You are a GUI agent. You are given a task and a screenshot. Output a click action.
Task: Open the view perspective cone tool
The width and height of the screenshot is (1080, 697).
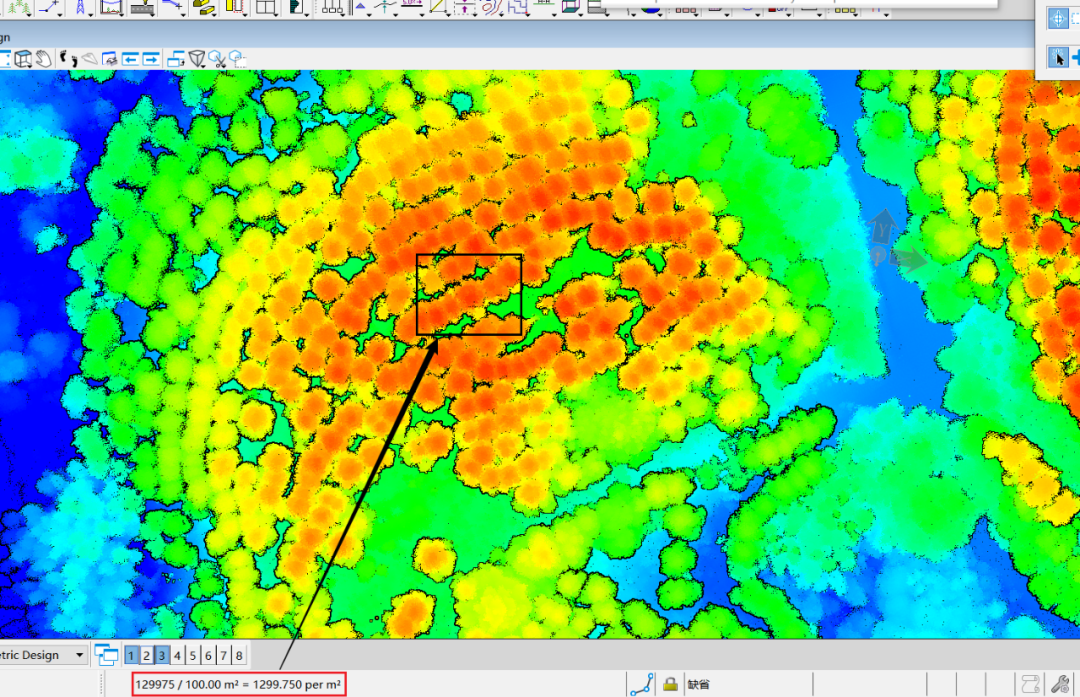point(196,59)
